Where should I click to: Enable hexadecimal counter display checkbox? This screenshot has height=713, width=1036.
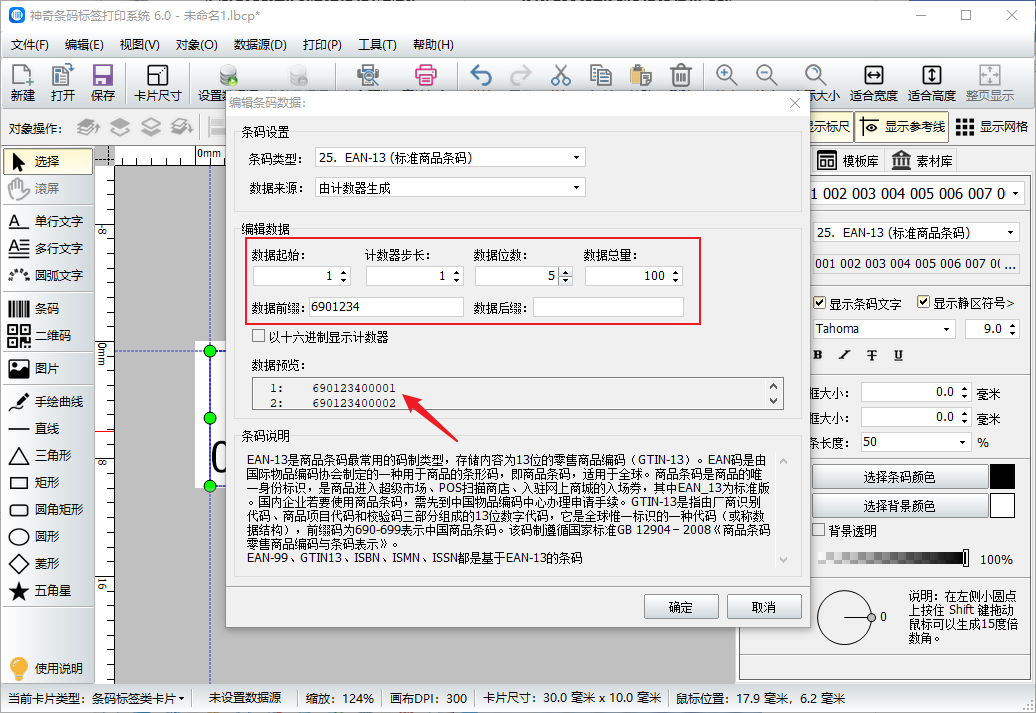tap(259, 337)
